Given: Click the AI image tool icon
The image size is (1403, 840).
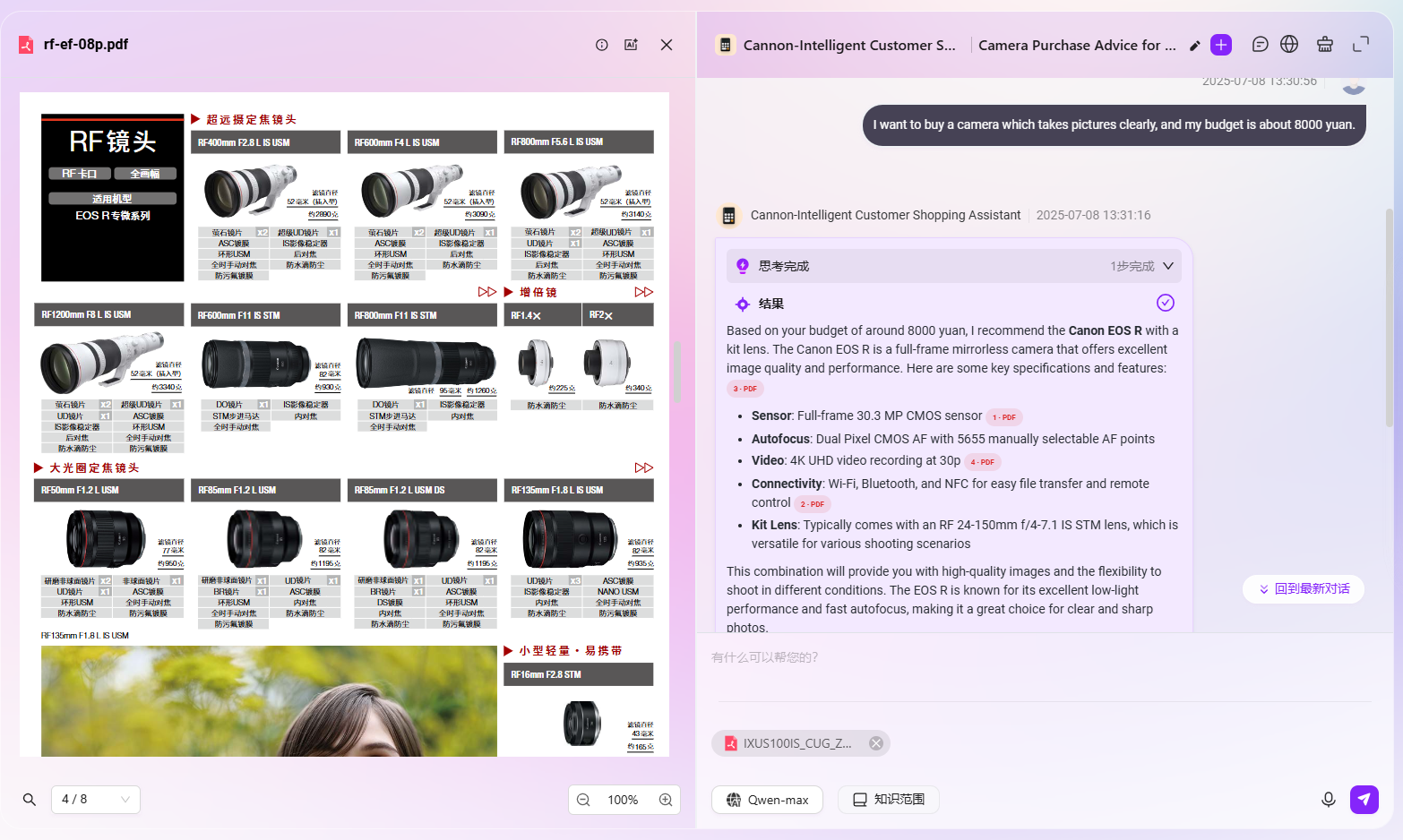Looking at the screenshot, I should pos(631,45).
